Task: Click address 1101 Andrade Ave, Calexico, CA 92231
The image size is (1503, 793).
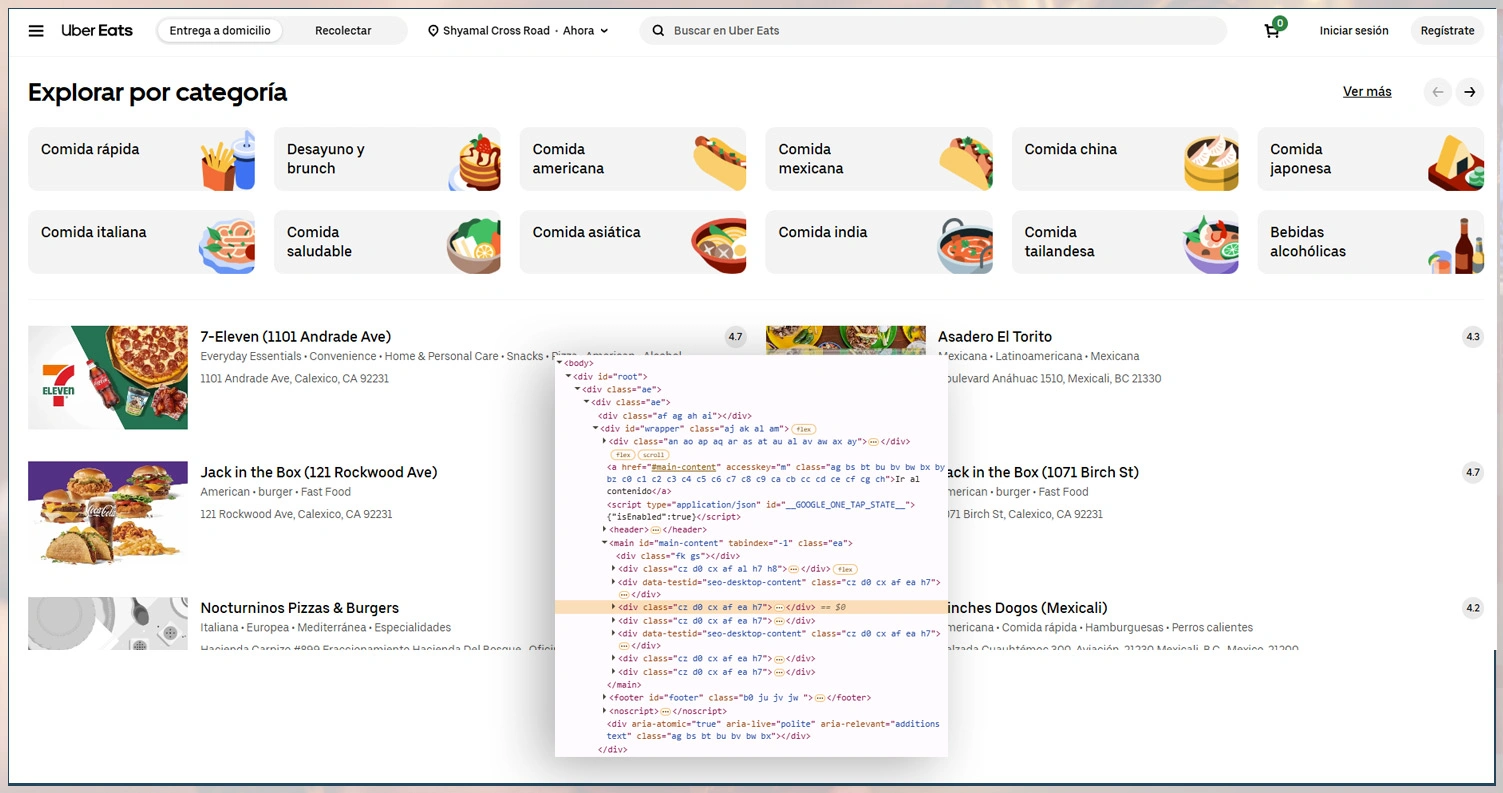Action: click(x=295, y=379)
